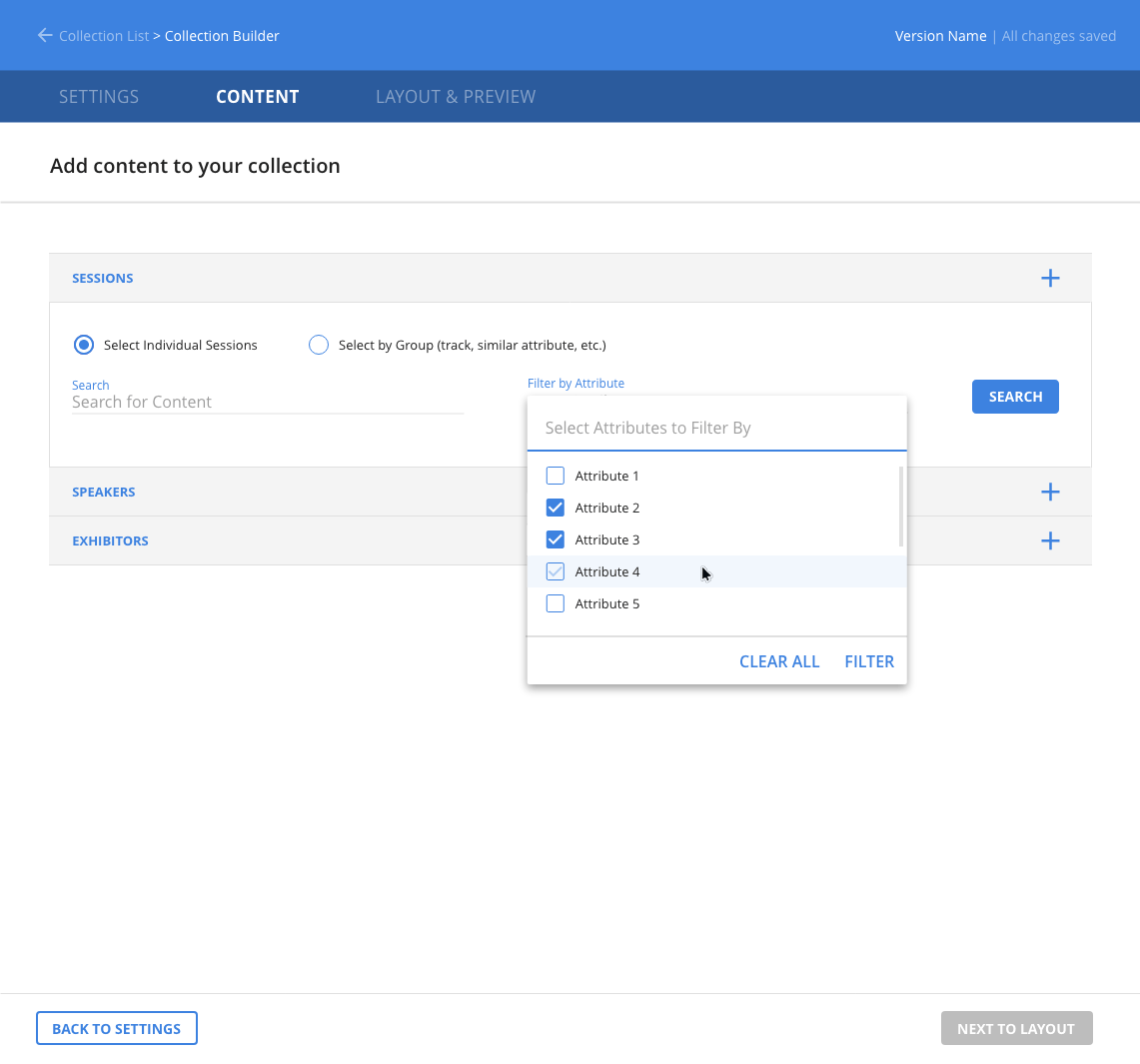
Task: Uncheck the Attribute 3 checkbox
Action: [x=556, y=539]
